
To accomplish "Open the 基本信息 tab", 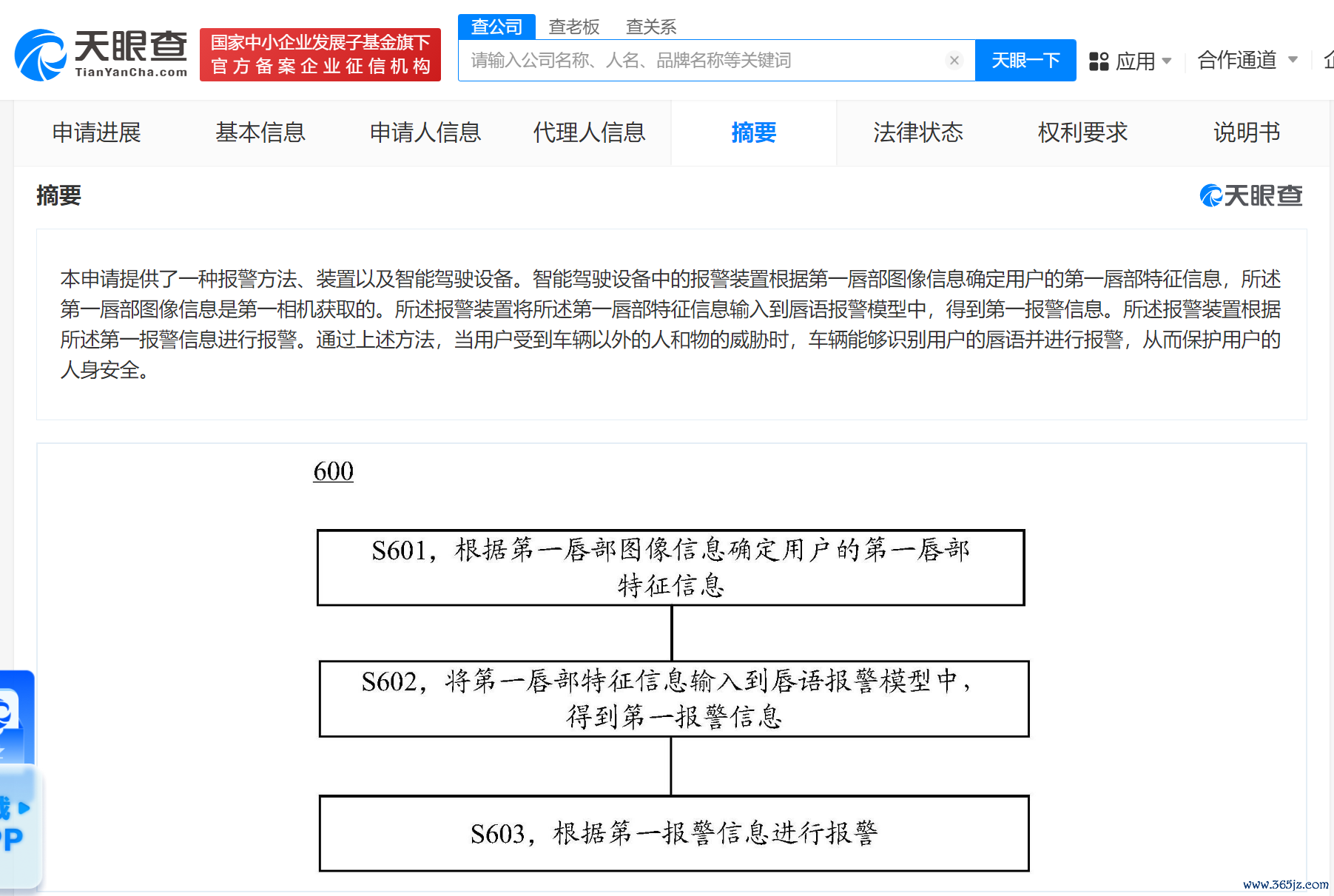I will (260, 132).
